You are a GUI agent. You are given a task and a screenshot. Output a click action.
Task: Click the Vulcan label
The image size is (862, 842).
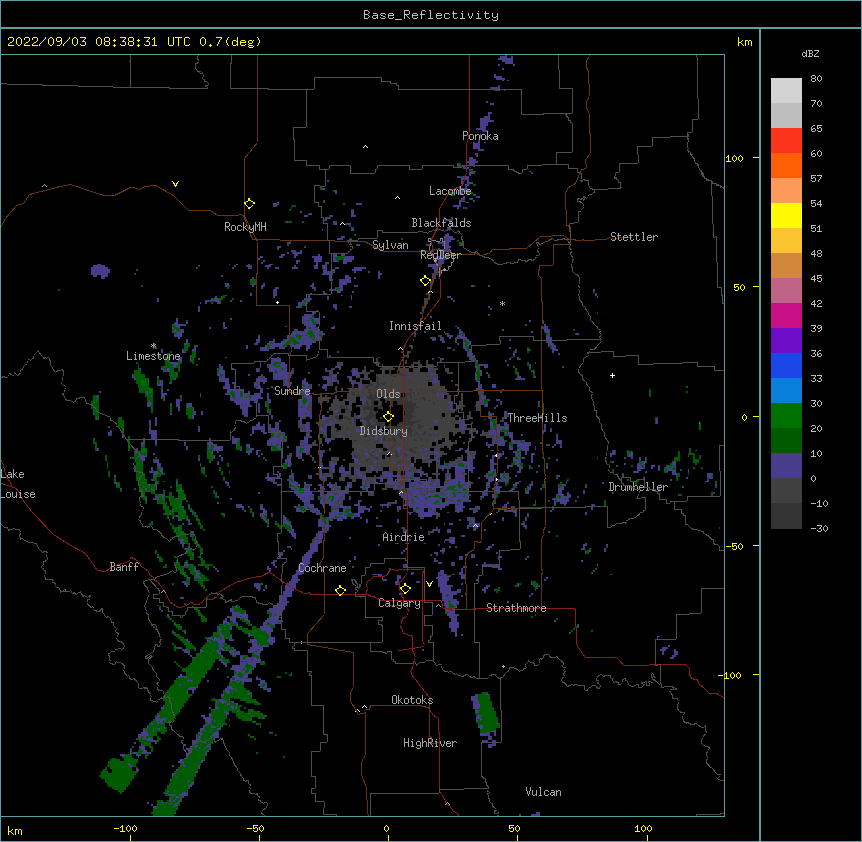click(x=543, y=792)
